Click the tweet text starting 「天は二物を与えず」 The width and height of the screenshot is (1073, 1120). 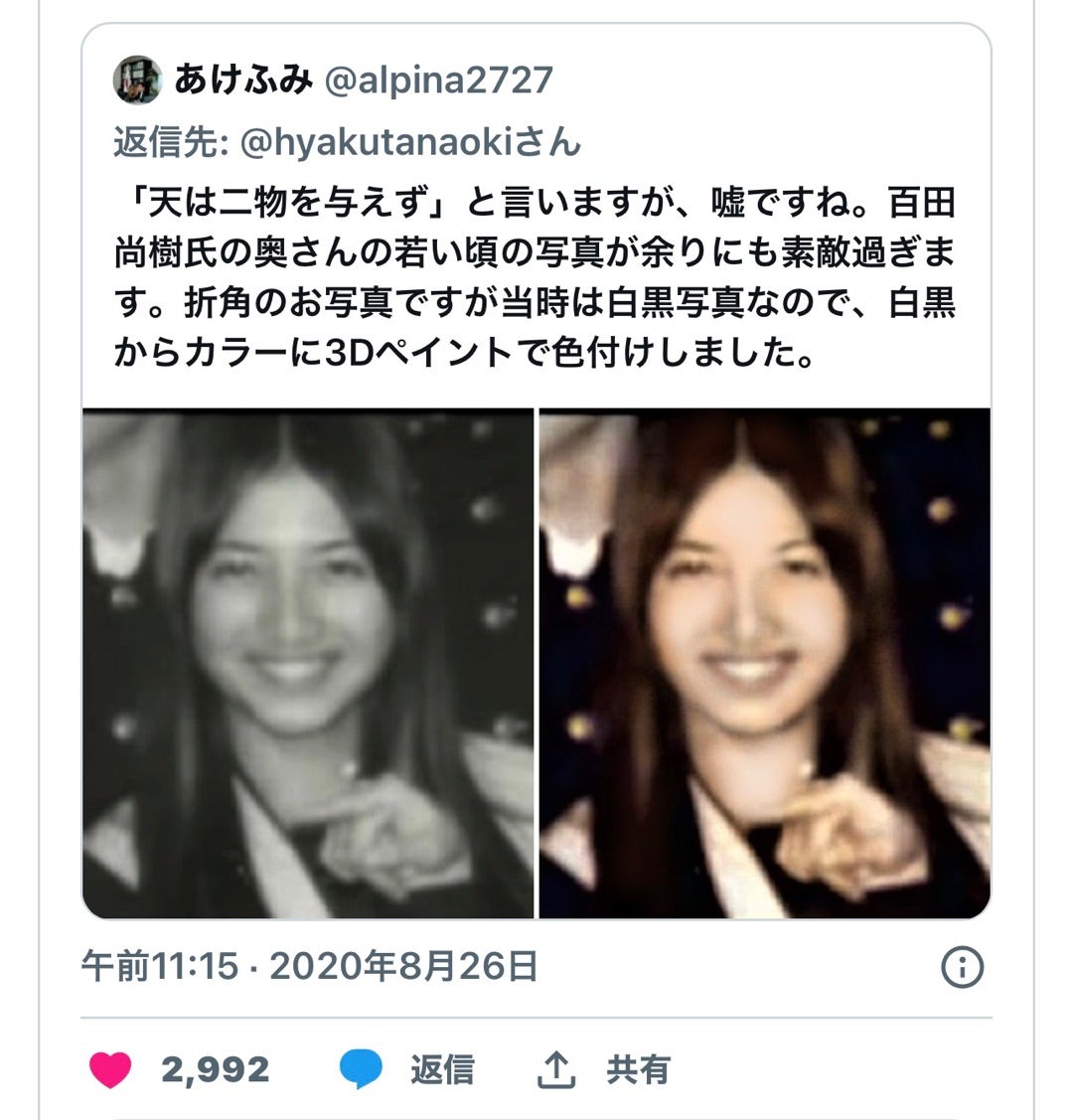pos(535,277)
